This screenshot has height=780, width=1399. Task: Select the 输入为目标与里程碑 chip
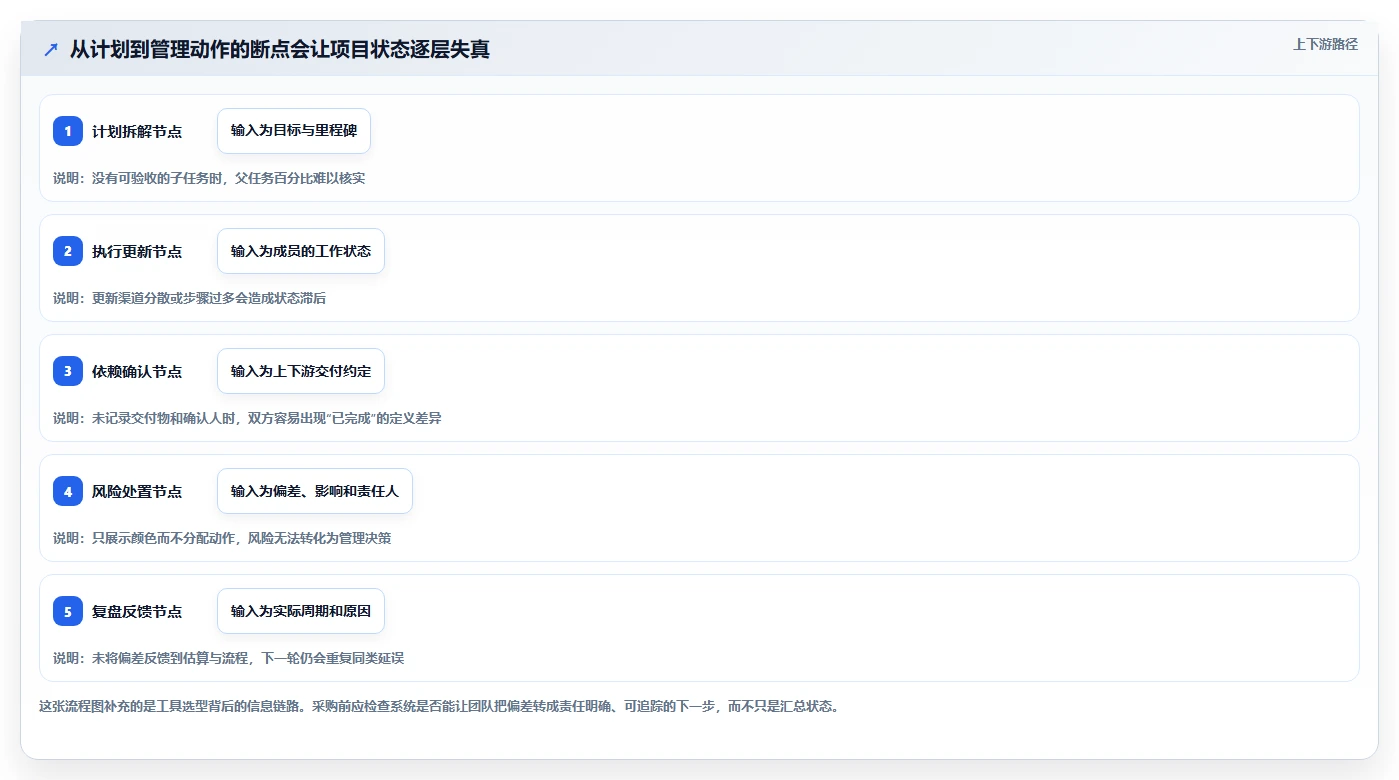(x=294, y=131)
